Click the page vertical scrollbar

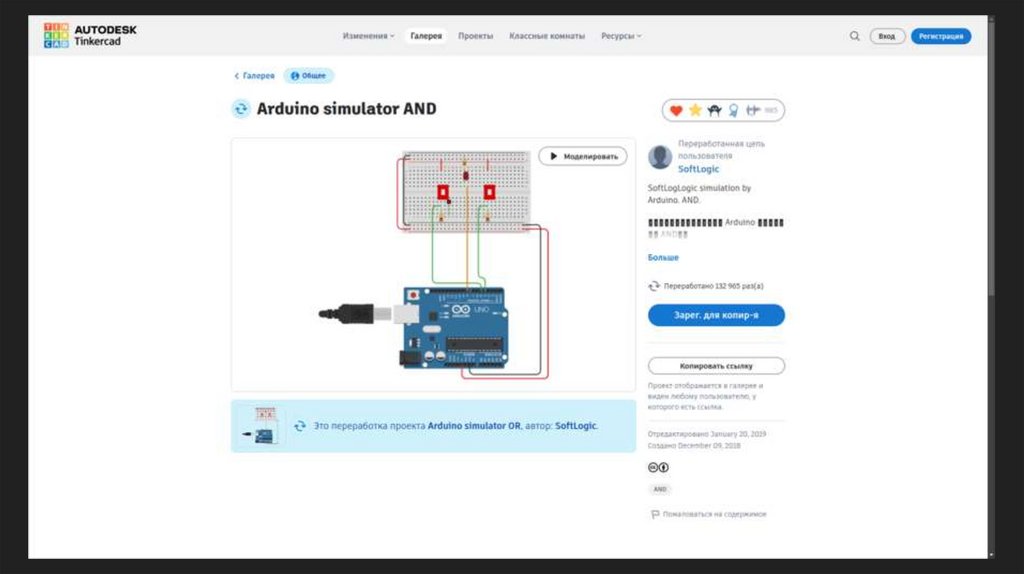coord(991,157)
